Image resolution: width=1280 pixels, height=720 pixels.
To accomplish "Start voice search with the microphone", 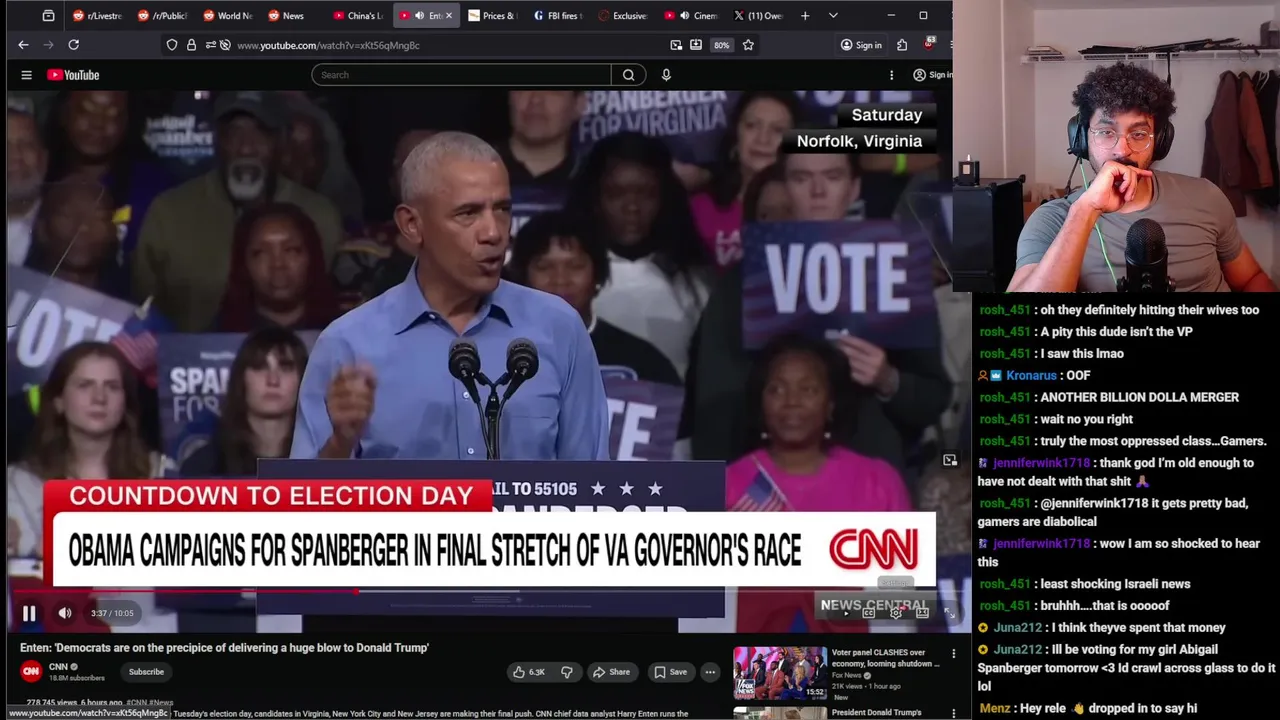I will pos(666,75).
